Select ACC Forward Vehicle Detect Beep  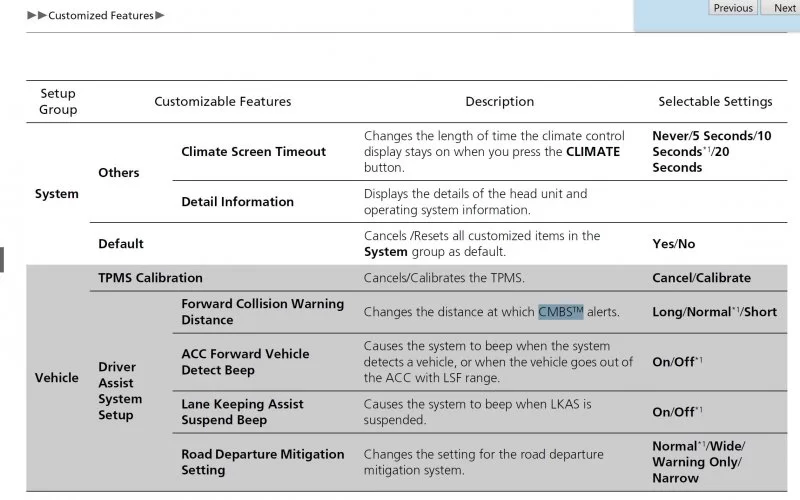click(245, 362)
